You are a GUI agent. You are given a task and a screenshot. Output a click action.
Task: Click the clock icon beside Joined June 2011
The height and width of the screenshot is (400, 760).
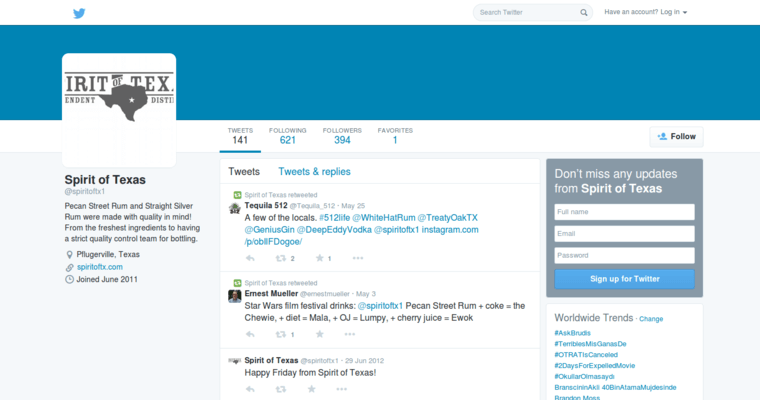(69, 280)
